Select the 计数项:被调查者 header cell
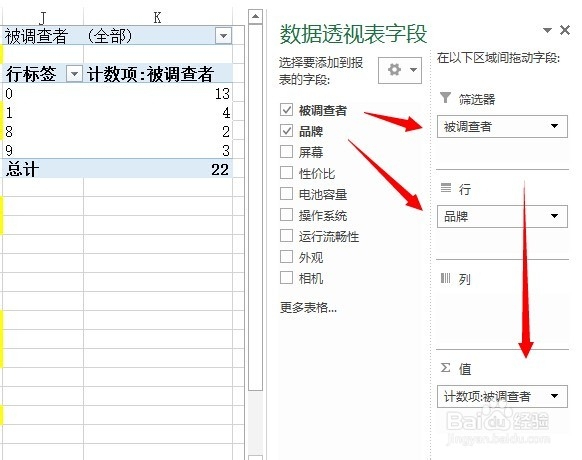 coord(158,74)
